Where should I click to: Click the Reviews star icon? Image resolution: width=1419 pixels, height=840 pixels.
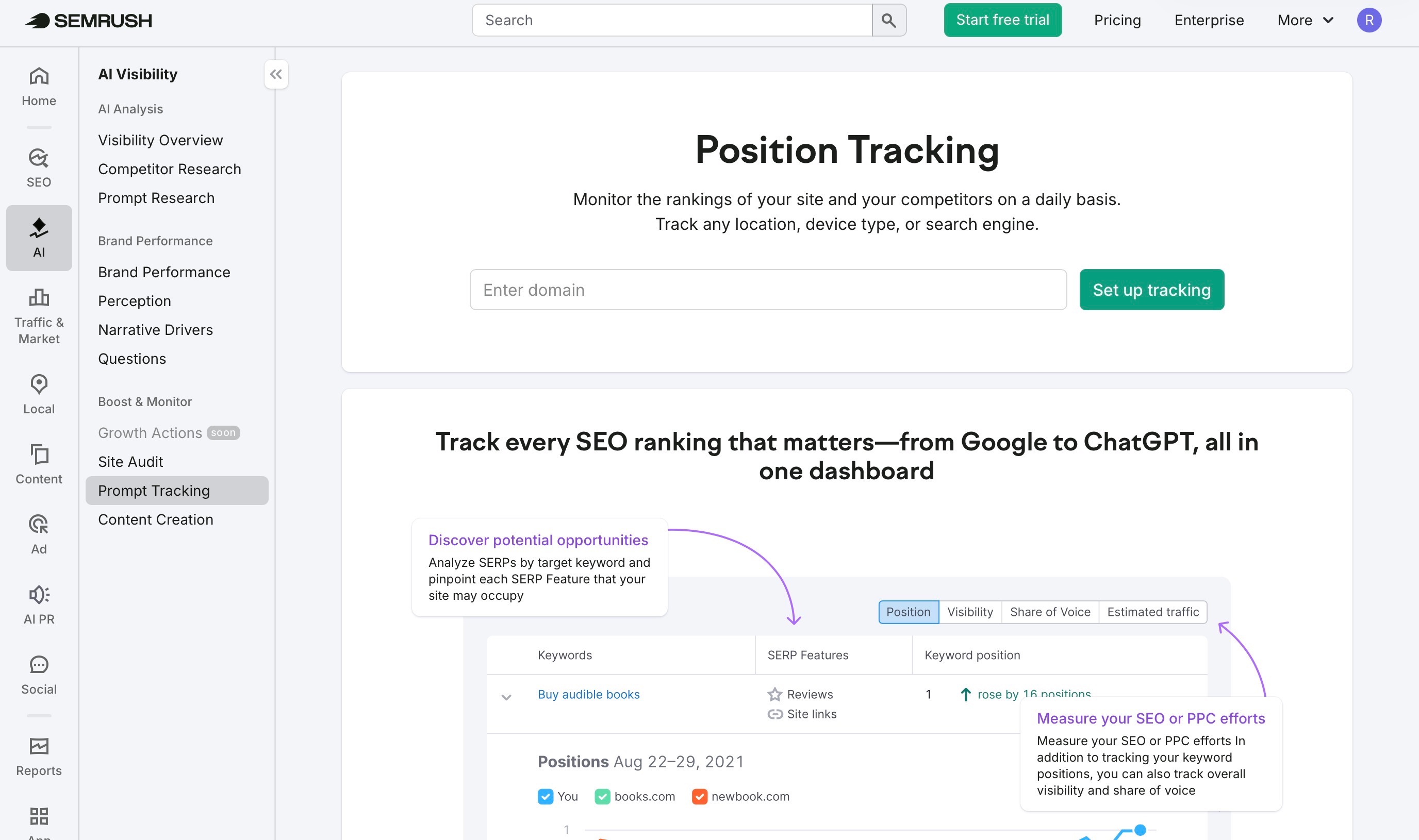point(774,694)
